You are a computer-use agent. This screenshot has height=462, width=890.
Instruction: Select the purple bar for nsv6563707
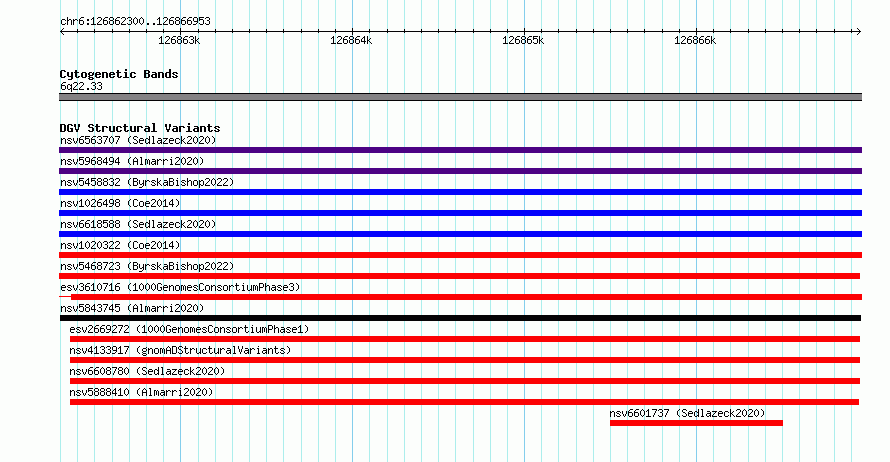[460, 150]
